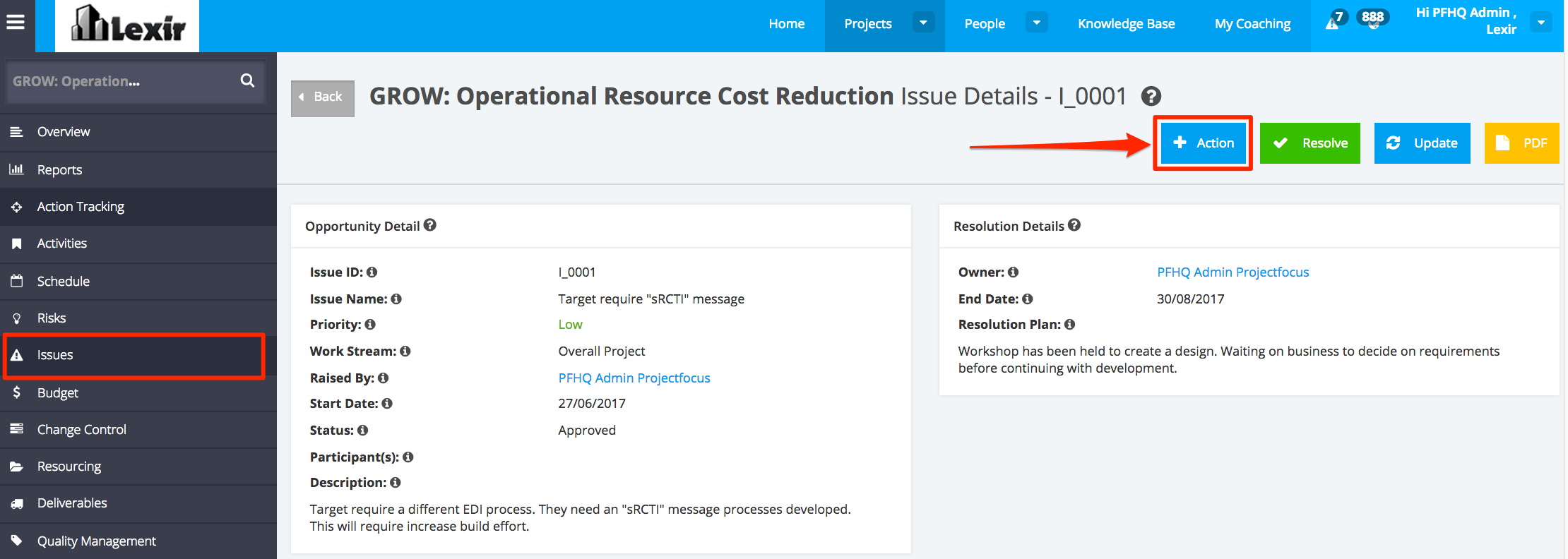Click the info icon next to End Date
1568x559 pixels.
tap(1028, 299)
